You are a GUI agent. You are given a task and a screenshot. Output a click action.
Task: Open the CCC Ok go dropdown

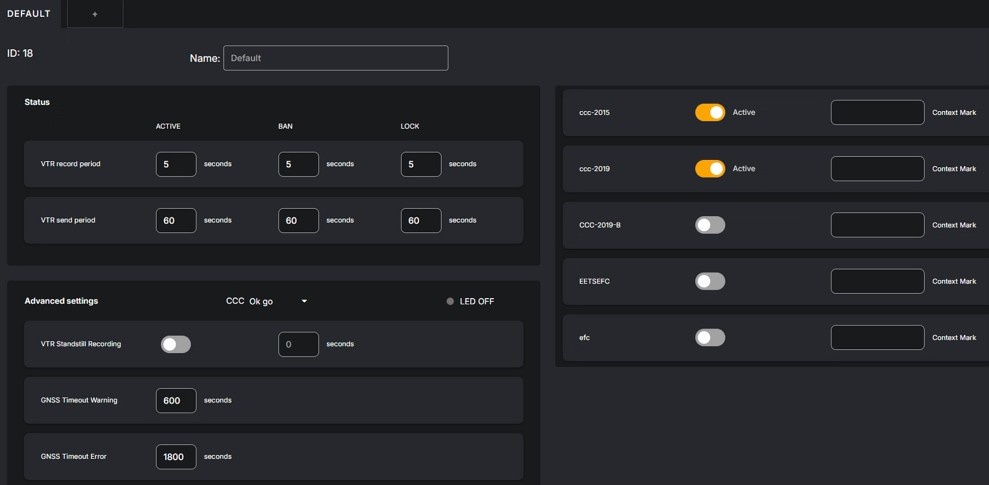pyautogui.click(x=278, y=301)
